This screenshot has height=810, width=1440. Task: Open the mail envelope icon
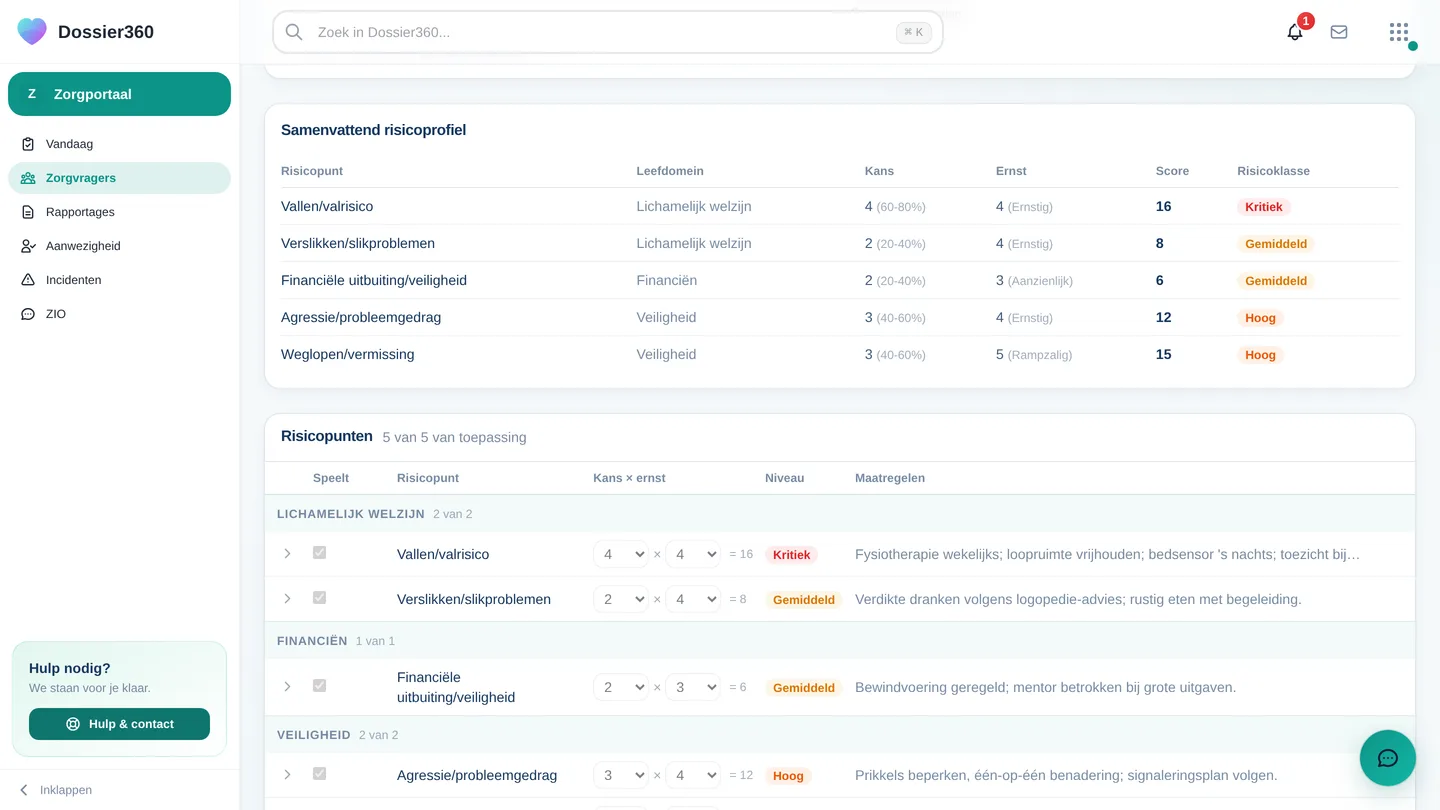pos(1339,32)
